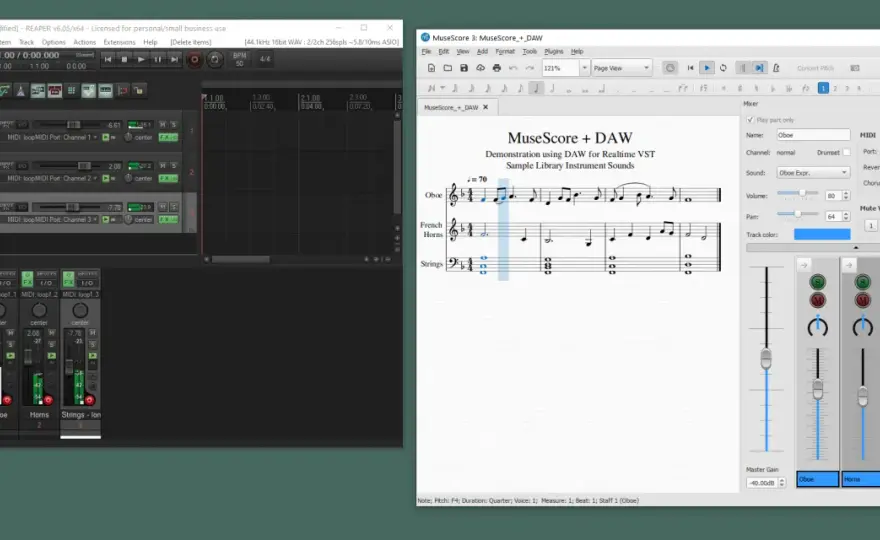Click REAPER track 1 volume fader
Screen dimensions: 880x540
coord(74,125)
